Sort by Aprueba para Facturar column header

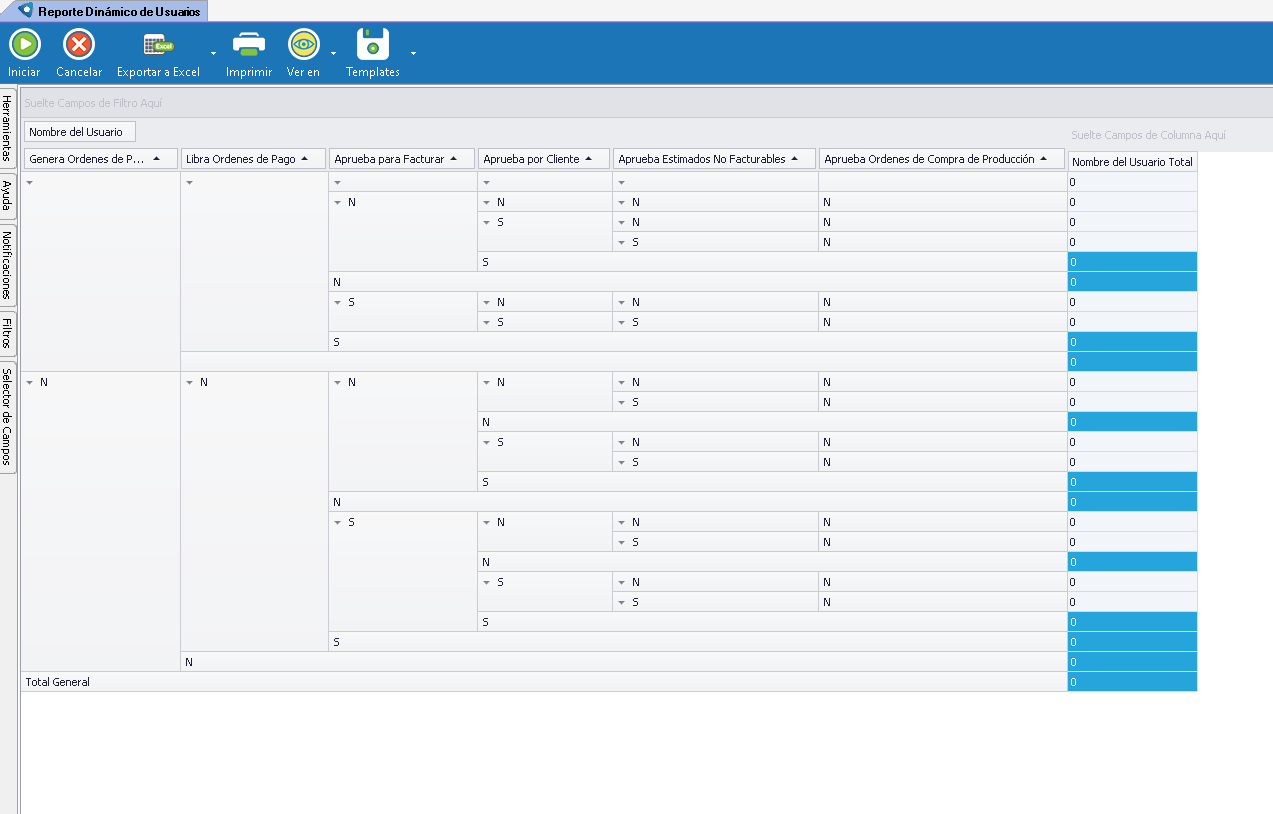point(401,159)
